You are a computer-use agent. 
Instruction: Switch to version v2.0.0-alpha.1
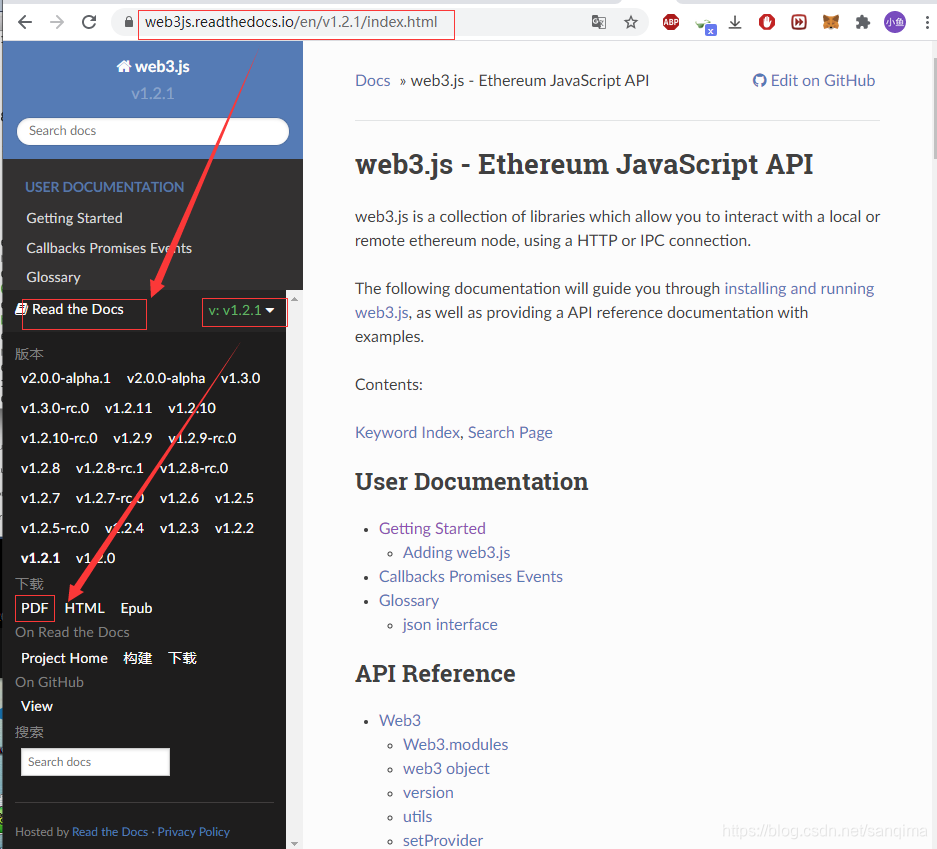[x=66, y=378]
